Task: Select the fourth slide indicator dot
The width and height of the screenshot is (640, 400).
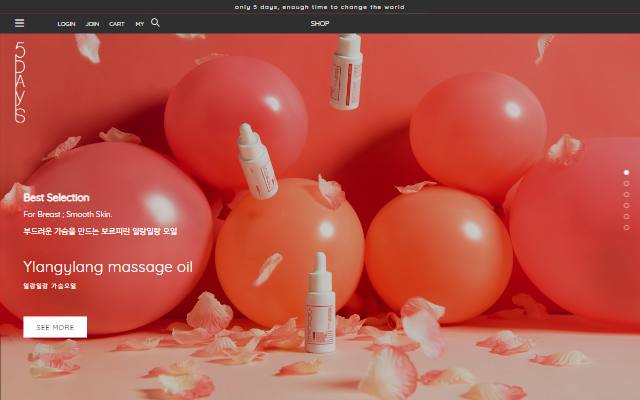Action: 627,205
